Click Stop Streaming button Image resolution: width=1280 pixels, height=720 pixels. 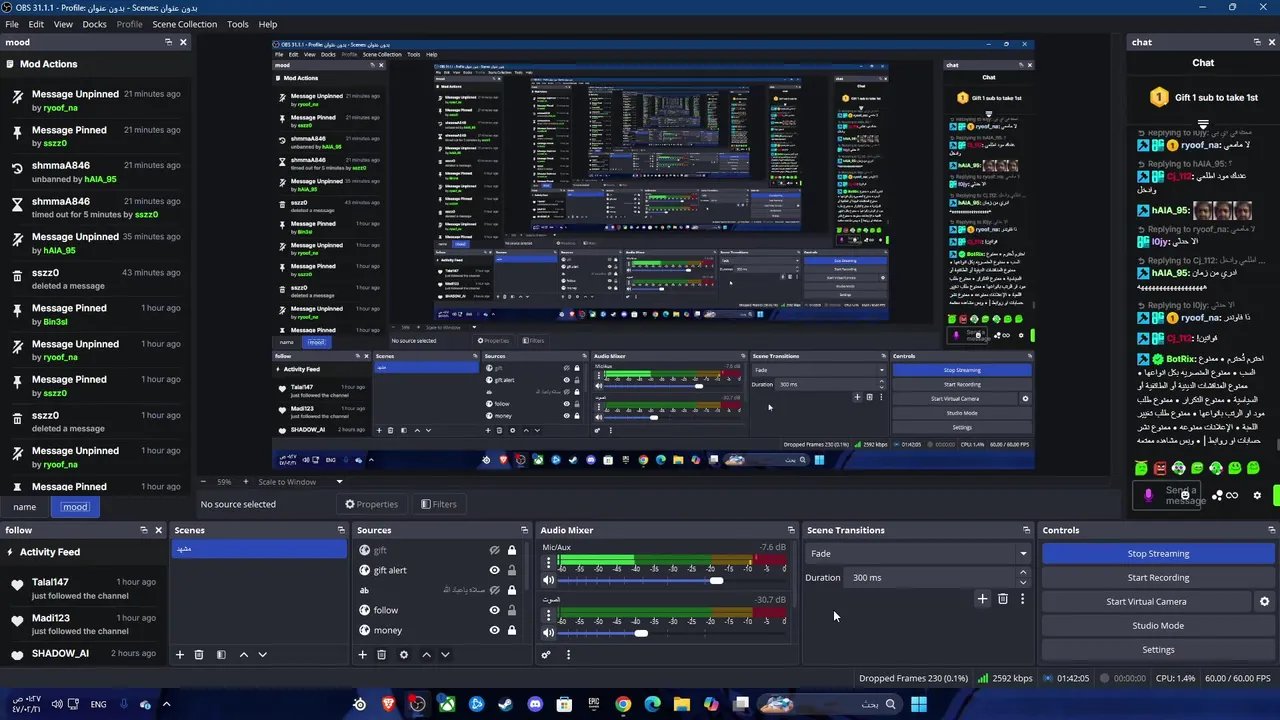[1158, 554]
